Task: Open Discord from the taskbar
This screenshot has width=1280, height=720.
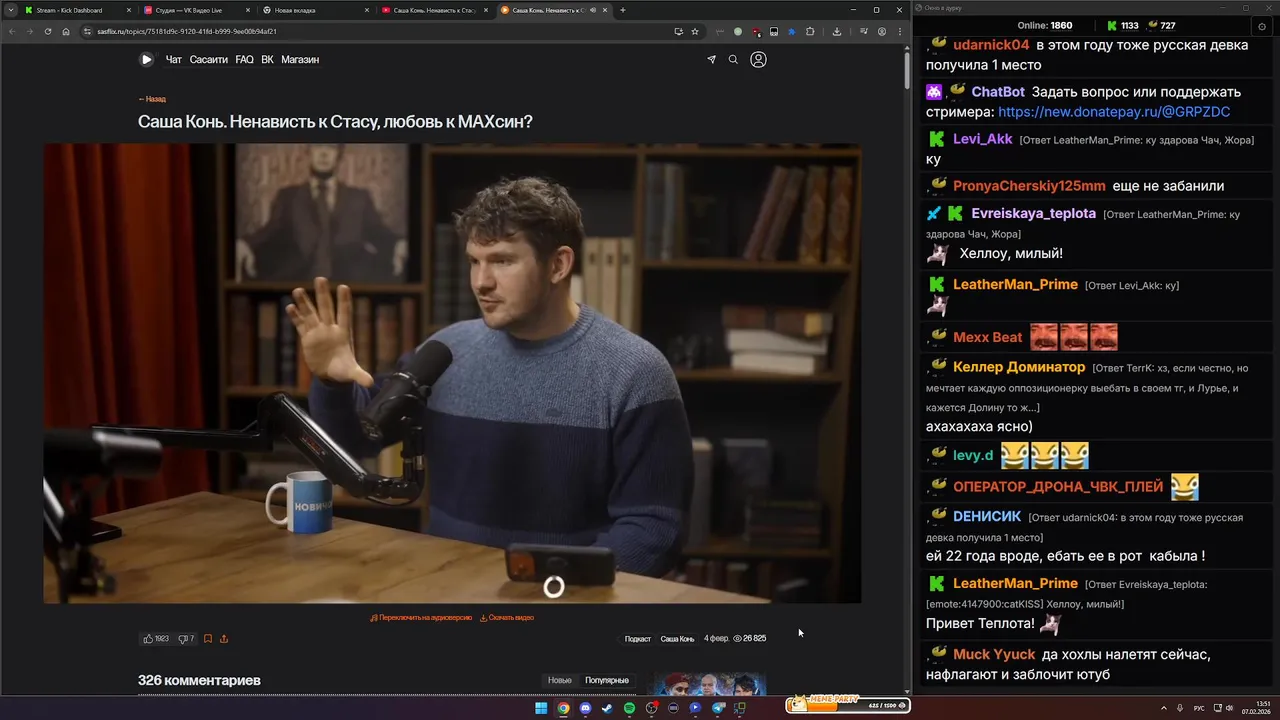Action: pyautogui.click(x=585, y=708)
